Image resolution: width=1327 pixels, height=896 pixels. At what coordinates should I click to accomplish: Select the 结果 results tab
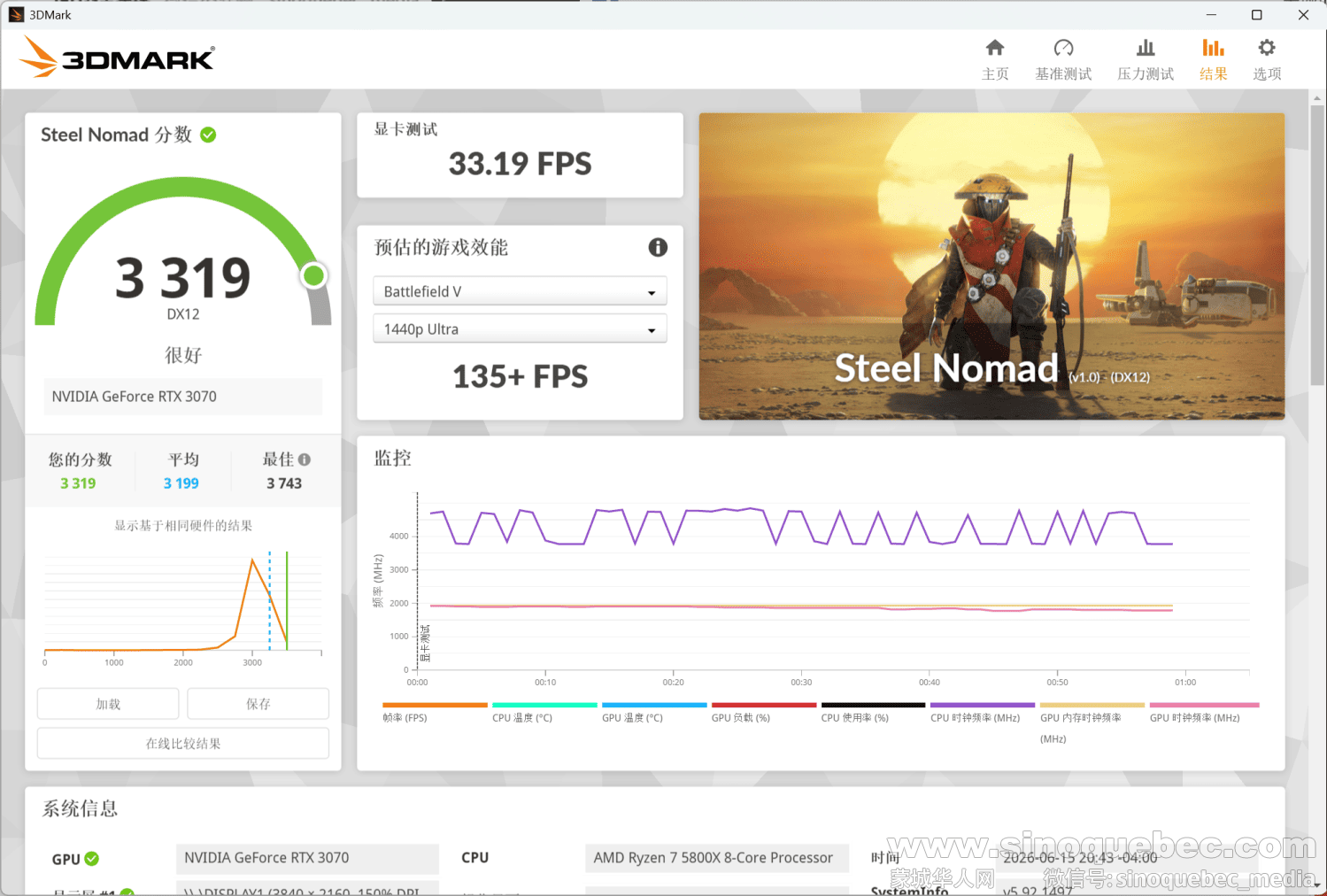pos(1214,59)
